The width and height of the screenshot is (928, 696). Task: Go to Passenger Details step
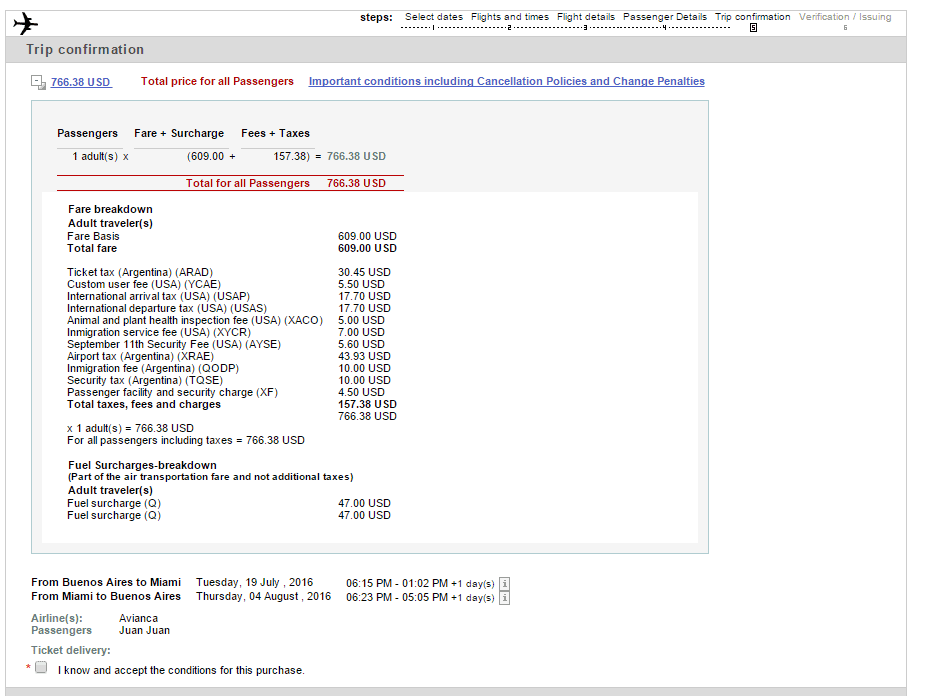pyautogui.click(x=665, y=17)
